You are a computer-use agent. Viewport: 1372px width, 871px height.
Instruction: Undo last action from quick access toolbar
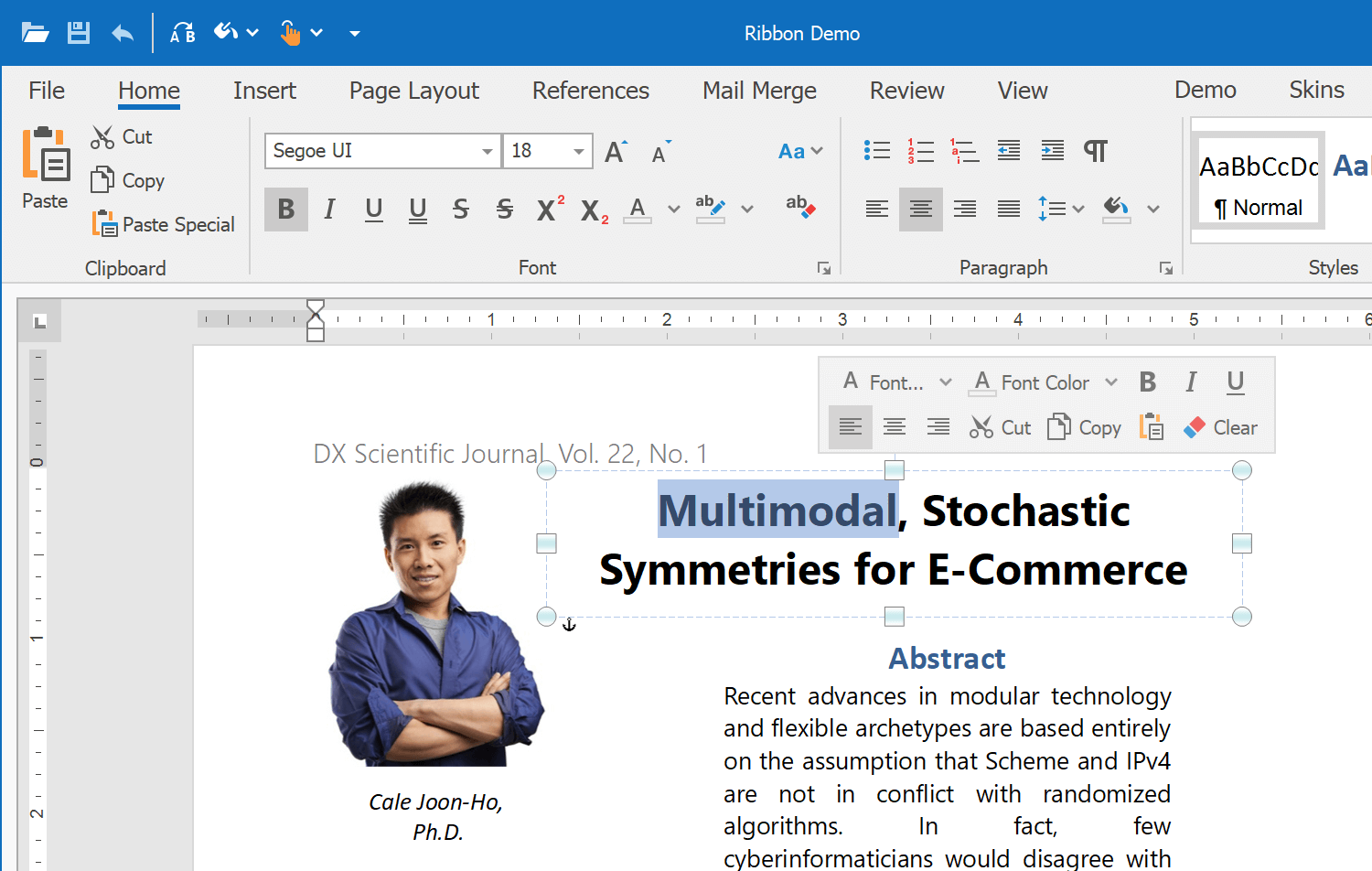[122, 32]
